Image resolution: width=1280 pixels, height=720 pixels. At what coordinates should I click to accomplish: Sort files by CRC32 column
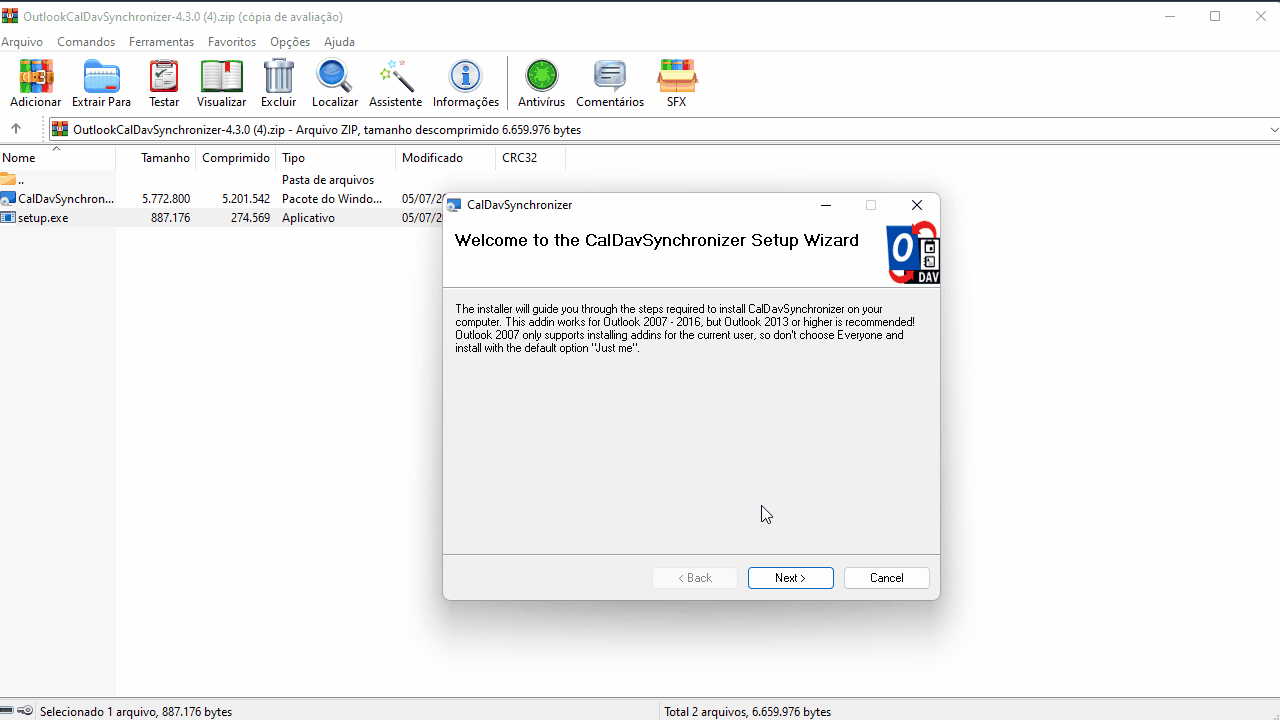[x=531, y=158]
